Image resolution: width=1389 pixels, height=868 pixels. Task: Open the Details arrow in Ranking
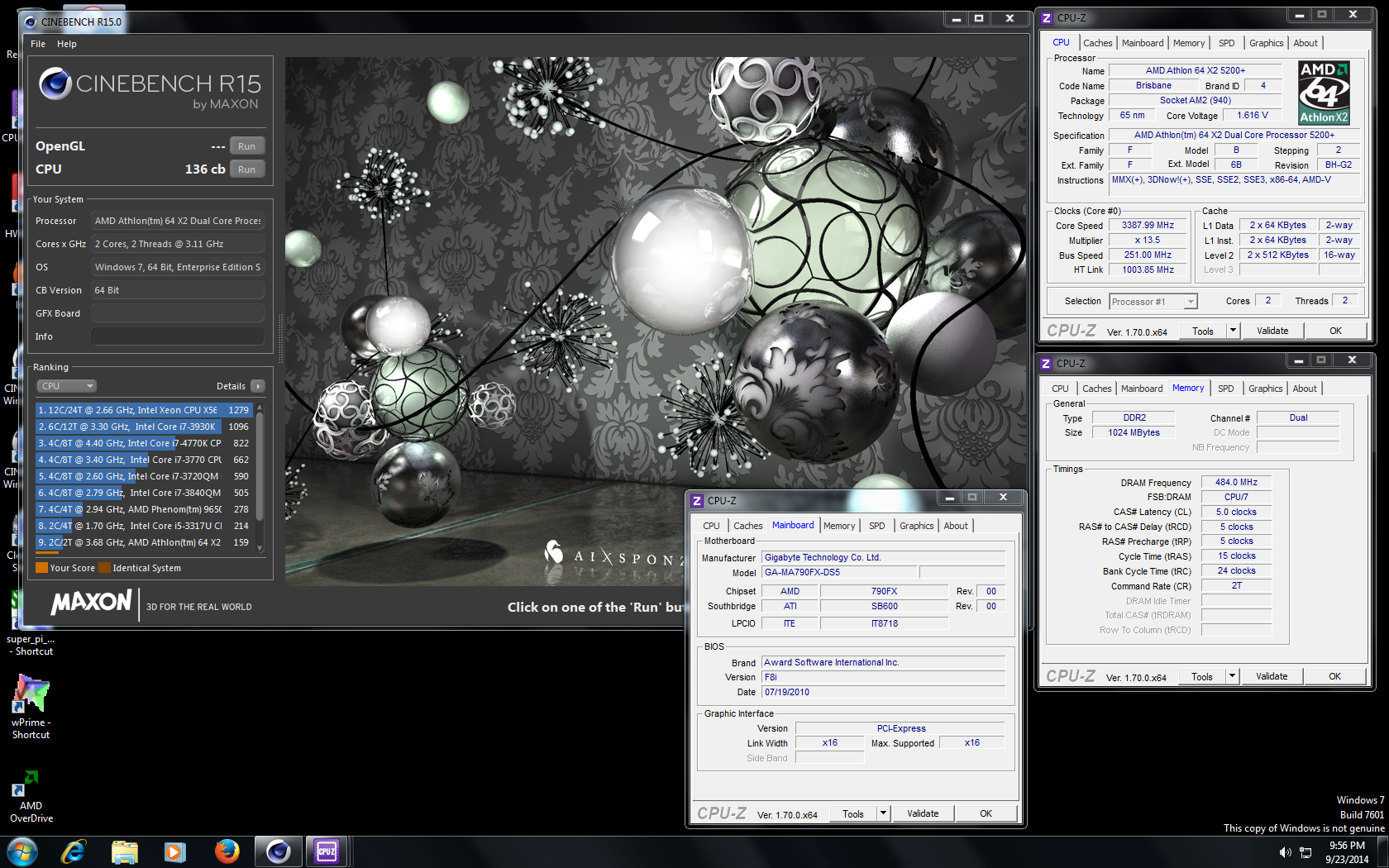(257, 386)
